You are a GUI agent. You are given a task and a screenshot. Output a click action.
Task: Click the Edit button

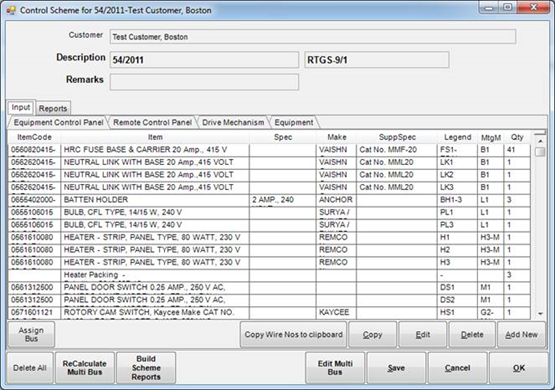coord(423,334)
